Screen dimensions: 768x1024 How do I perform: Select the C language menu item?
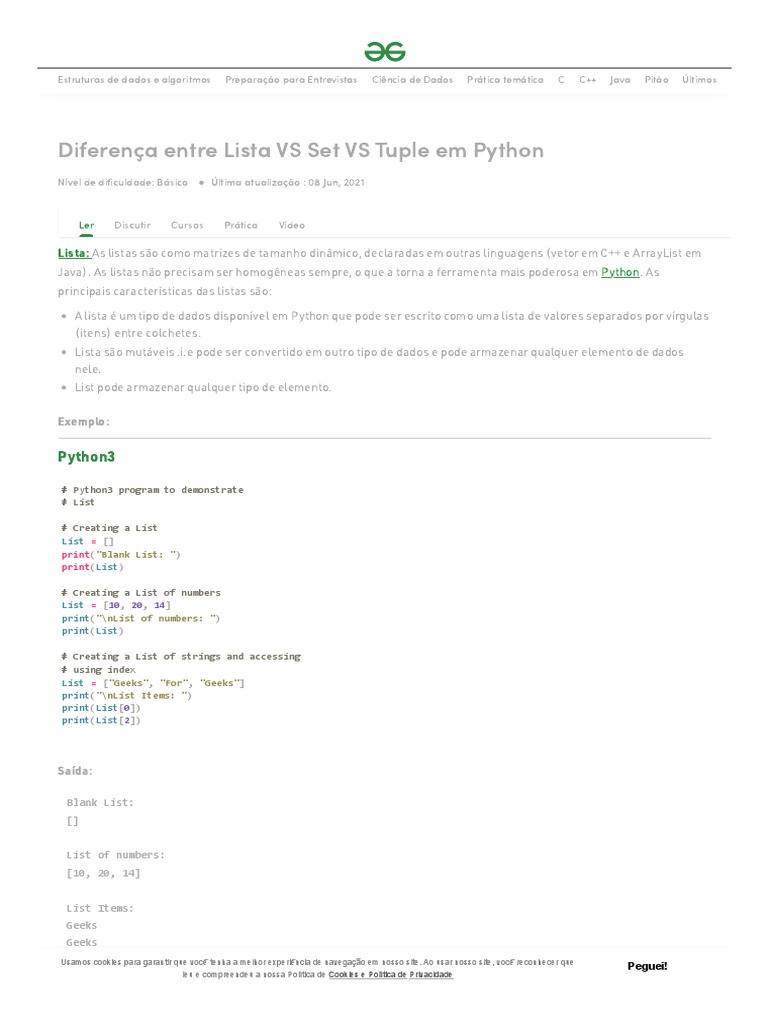coord(561,80)
